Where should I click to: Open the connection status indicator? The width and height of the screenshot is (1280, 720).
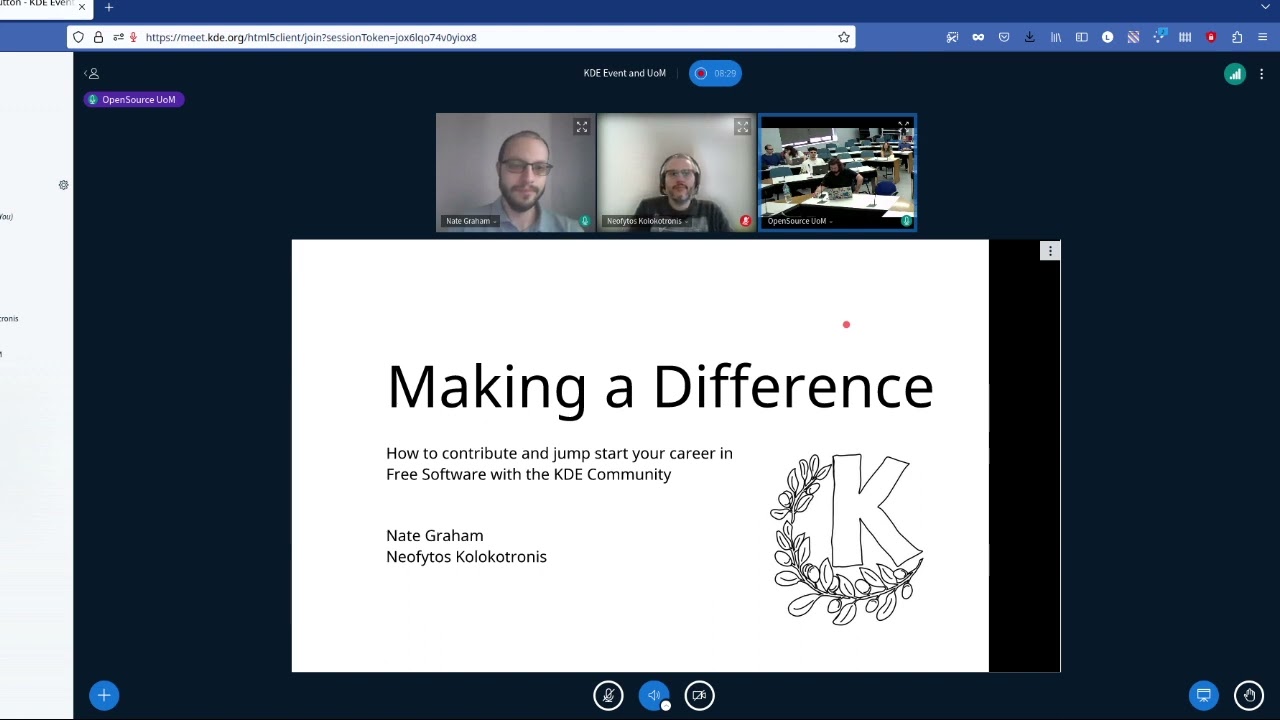[1235, 73]
